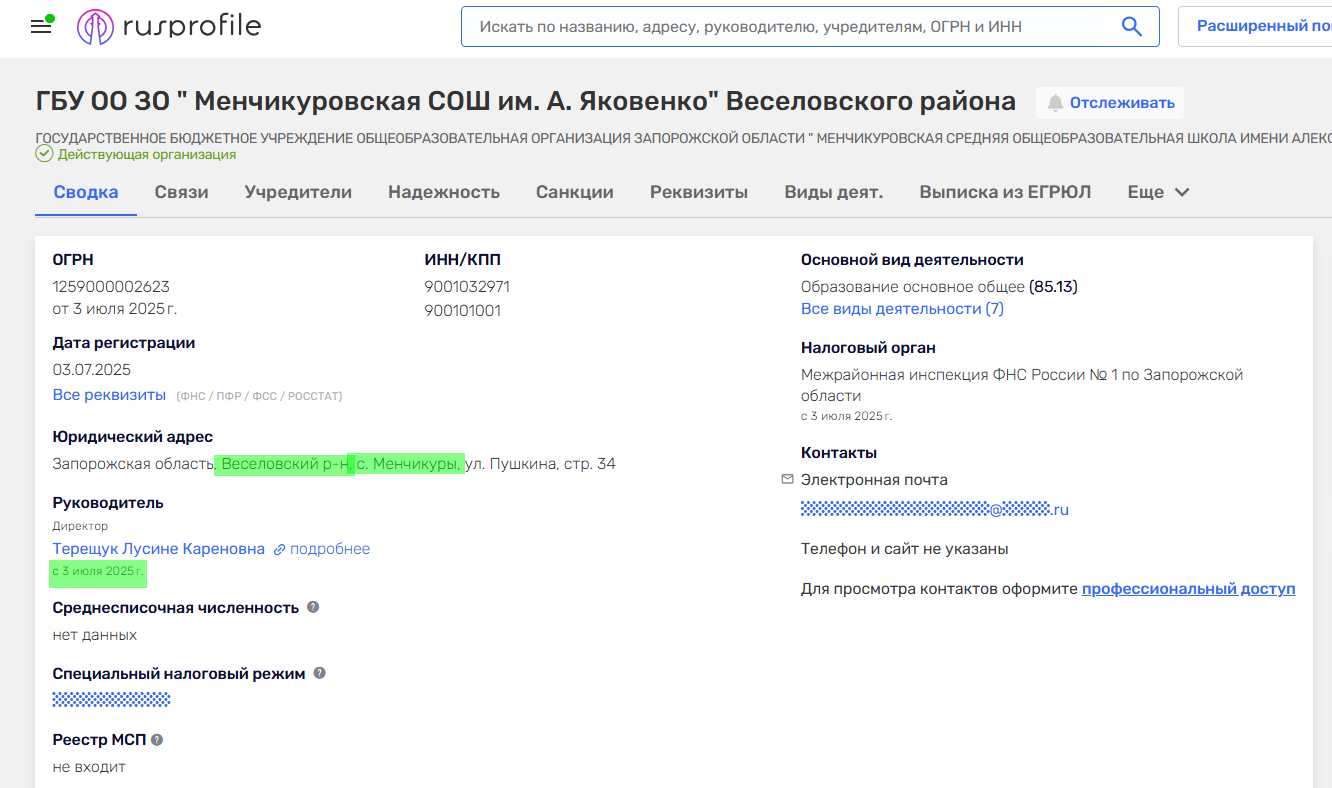Click the chain link icon beside подробнее
This screenshot has height=788, width=1332.
[x=280, y=549]
